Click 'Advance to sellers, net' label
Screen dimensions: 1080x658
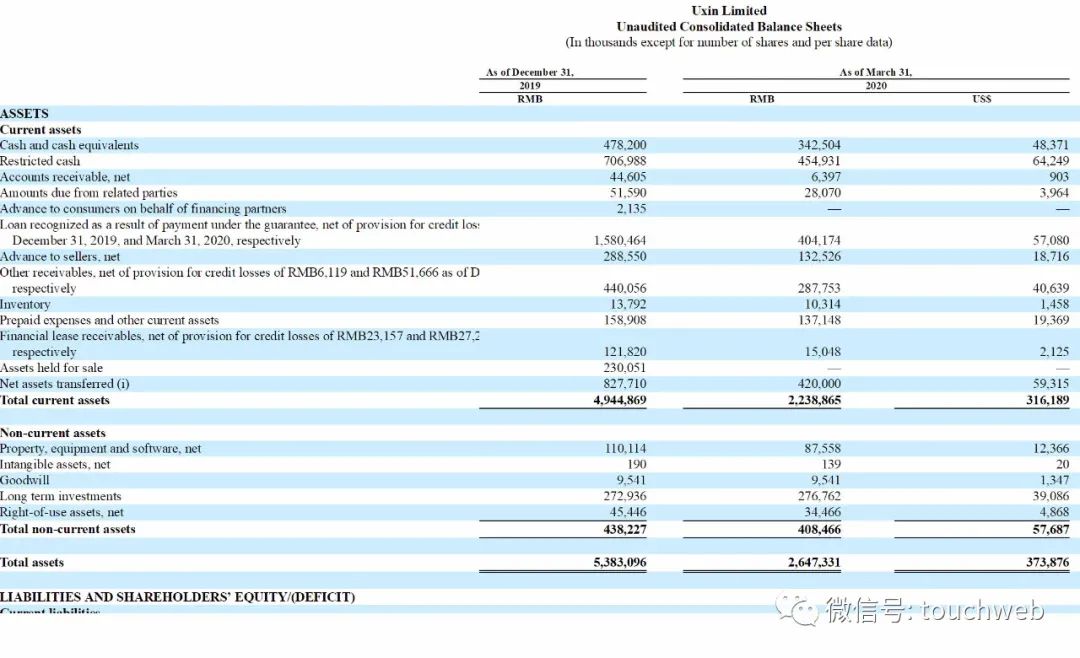60,256
